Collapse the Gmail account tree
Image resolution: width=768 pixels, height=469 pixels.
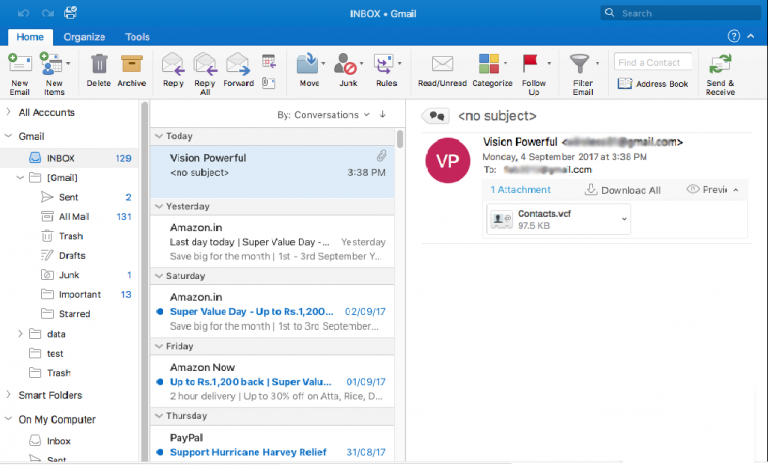8,136
